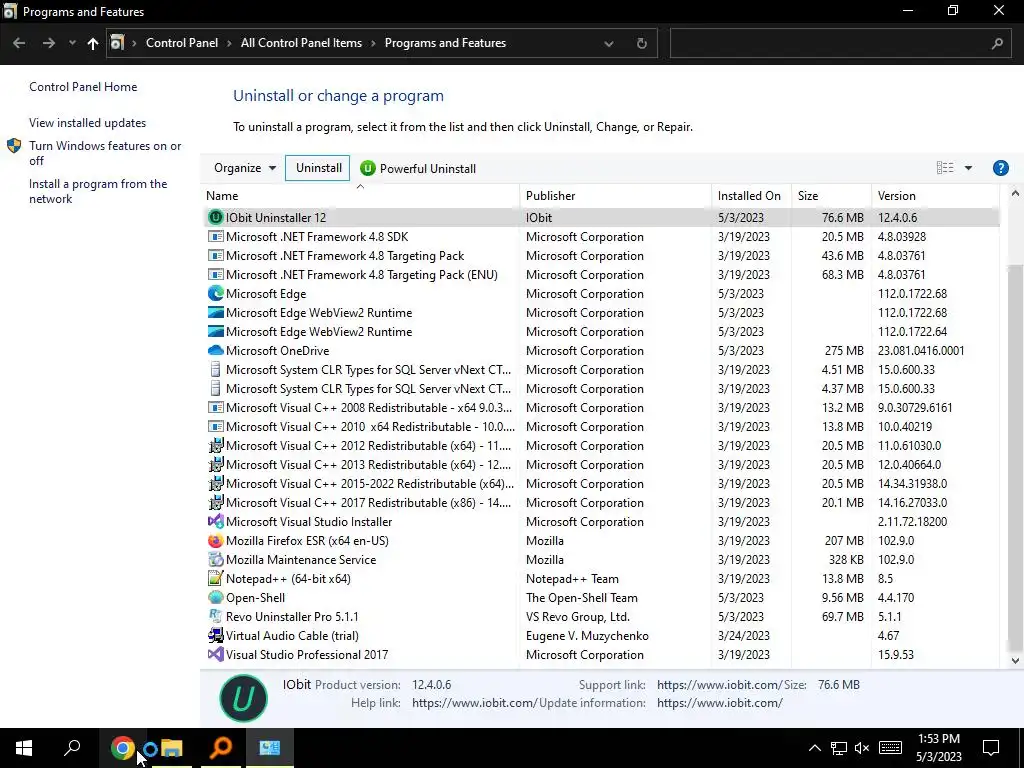
Task: Select Microsoft Visual C++ 2017 Redistributable (x86) row
Action: tap(601, 502)
